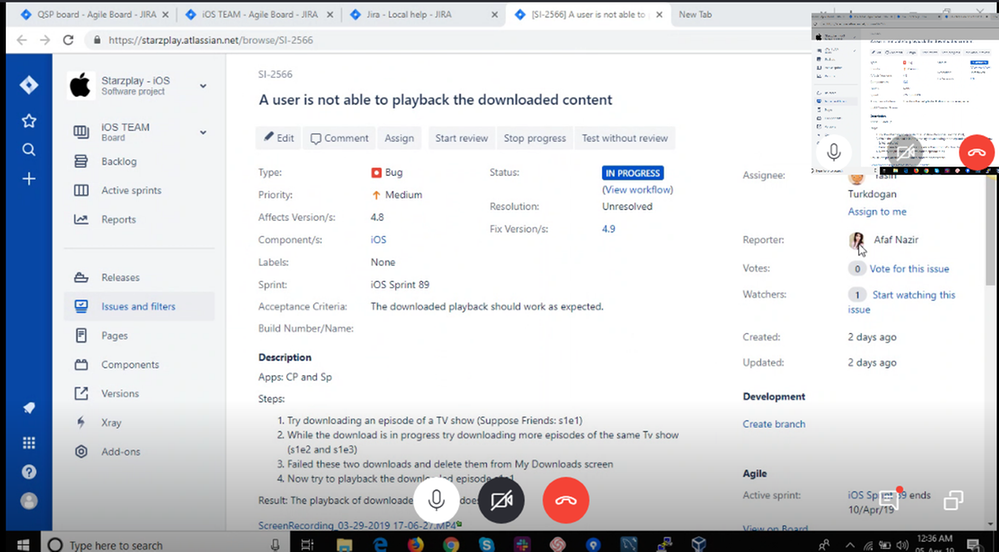This screenshot has height=552, width=999.
Task: Click the Test without review button
Action: tap(624, 138)
